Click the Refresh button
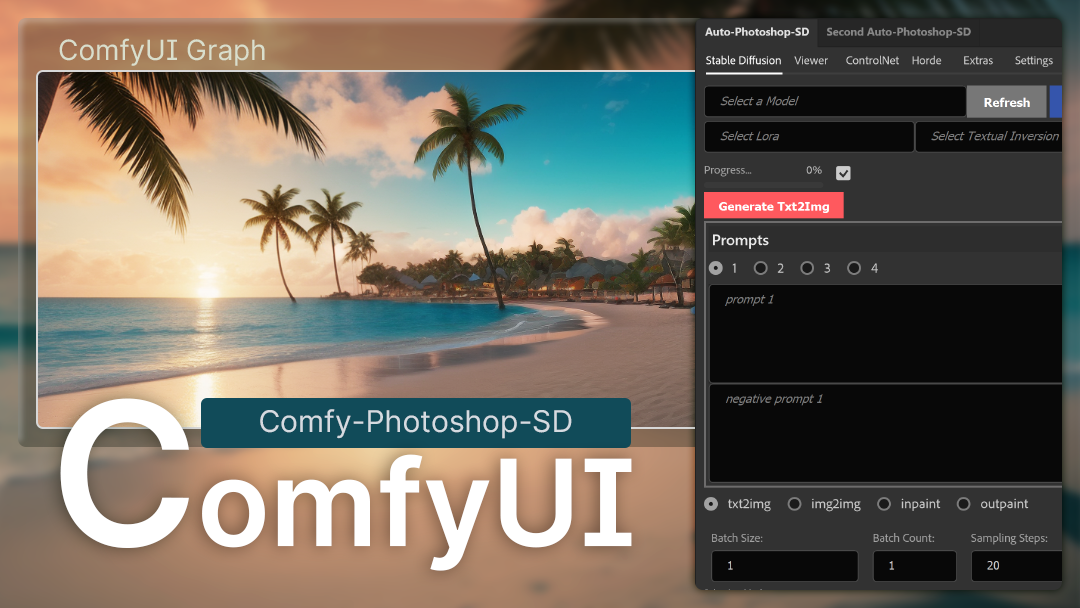This screenshot has width=1080, height=608. (1006, 101)
